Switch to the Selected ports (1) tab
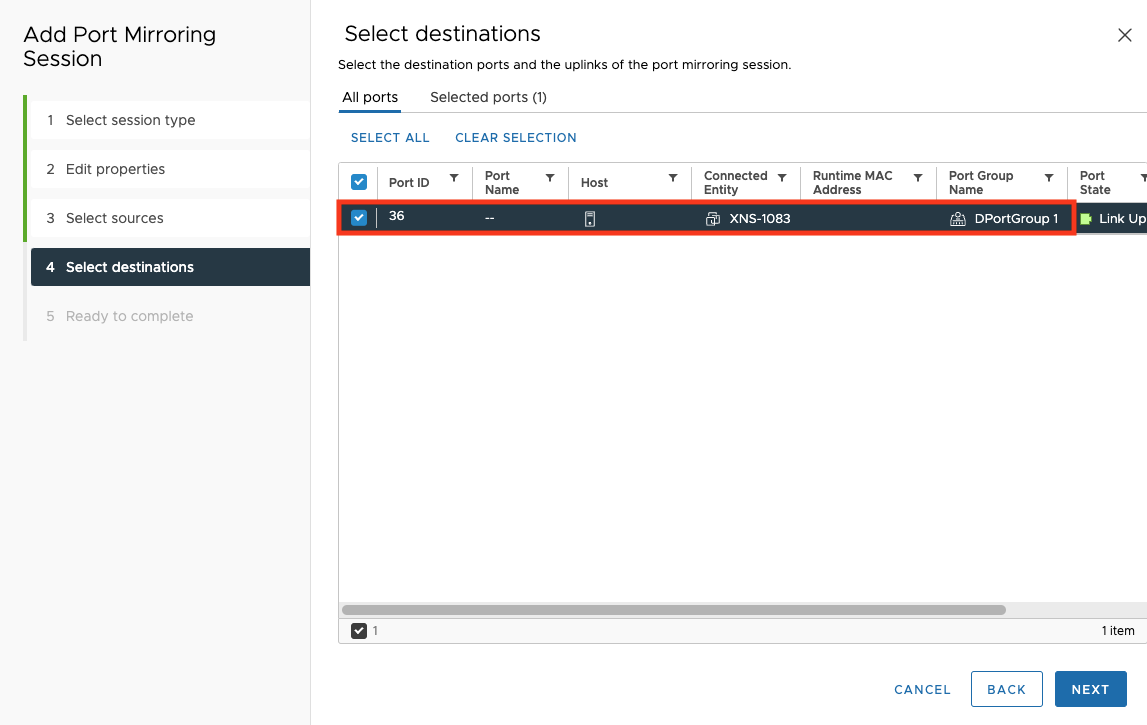The image size is (1147, 725). coord(488,97)
